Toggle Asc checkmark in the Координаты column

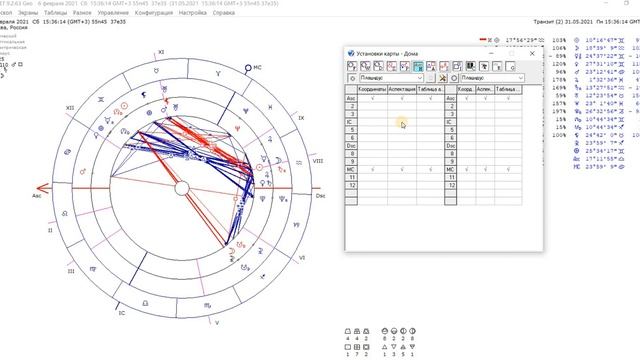372,98
